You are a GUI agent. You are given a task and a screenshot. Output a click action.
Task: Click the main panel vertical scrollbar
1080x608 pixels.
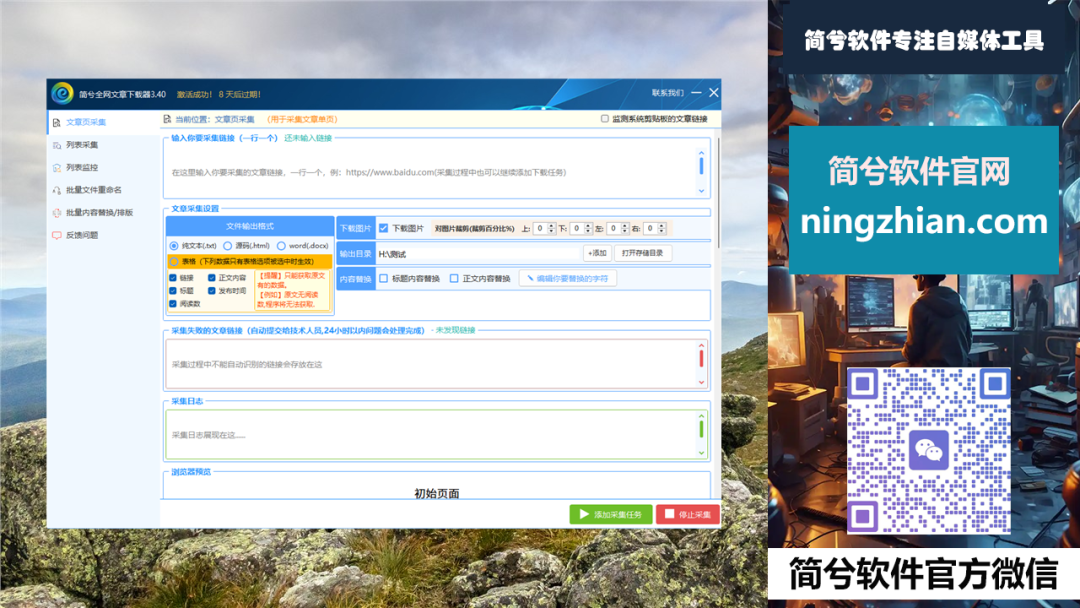click(x=718, y=193)
